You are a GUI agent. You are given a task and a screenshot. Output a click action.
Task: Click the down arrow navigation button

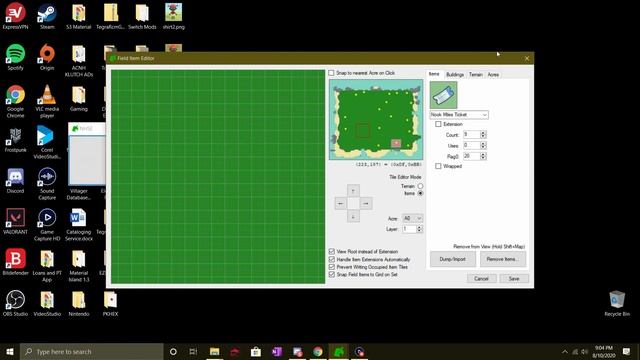[x=353, y=216]
